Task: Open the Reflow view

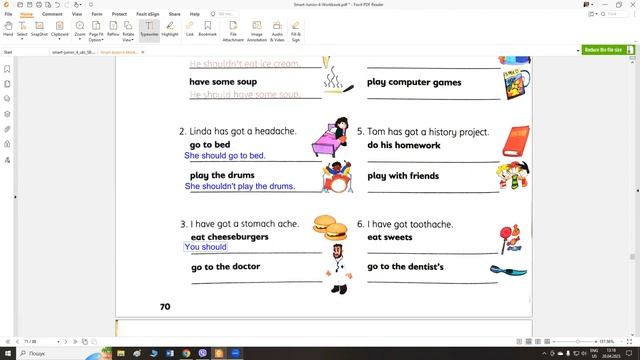Action: pyautogui.click(x=113, y=29)
